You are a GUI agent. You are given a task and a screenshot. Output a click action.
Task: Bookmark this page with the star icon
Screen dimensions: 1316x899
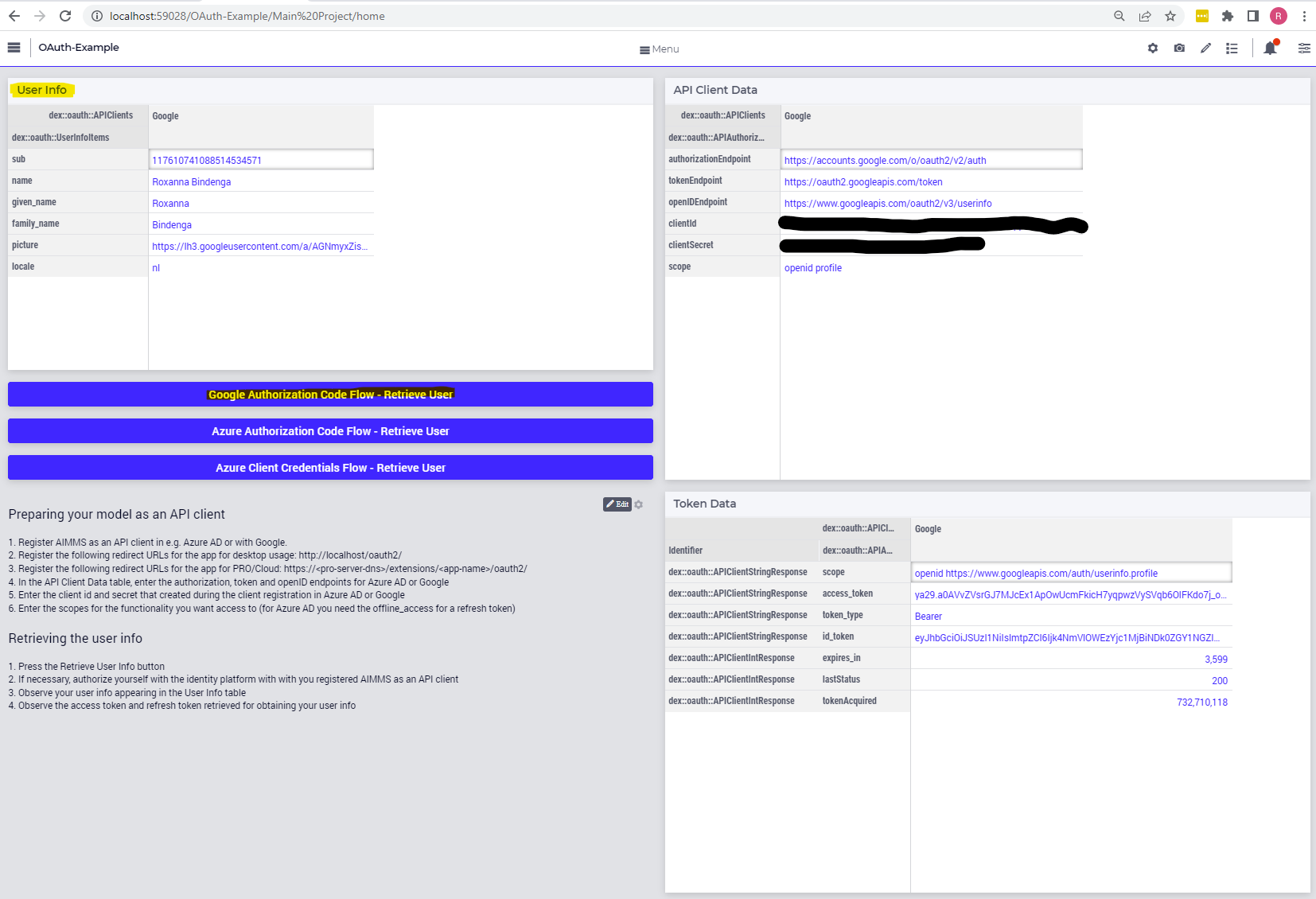(1170, 16)
